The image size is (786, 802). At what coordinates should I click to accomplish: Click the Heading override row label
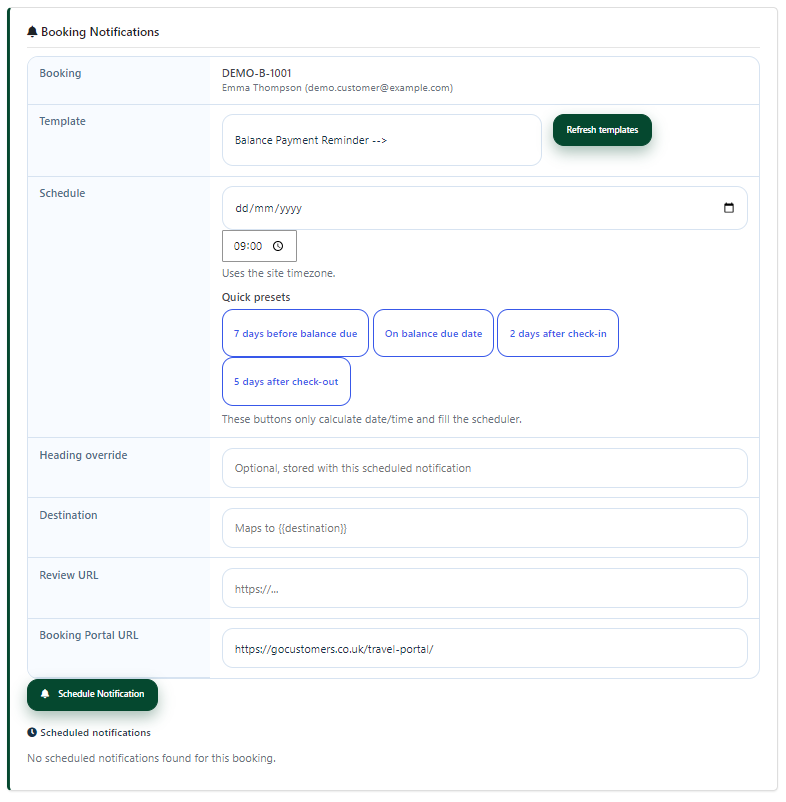(83, 455)
